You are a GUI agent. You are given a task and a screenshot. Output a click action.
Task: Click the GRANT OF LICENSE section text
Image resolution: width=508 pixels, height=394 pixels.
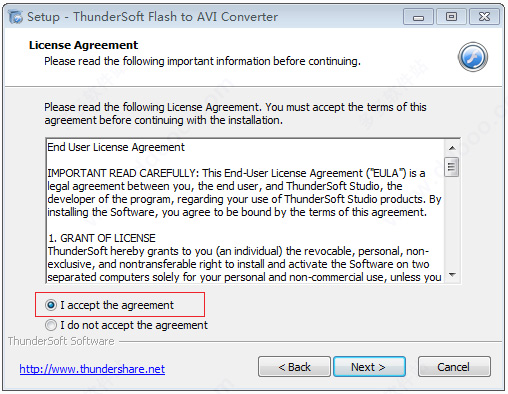102,238
